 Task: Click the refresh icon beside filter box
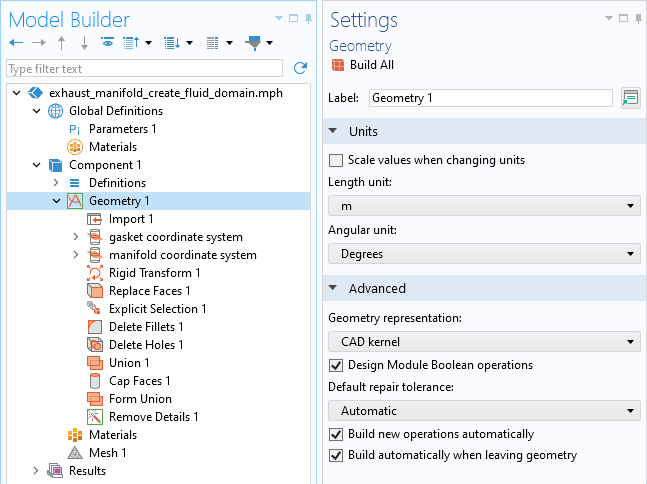click(x=300, y=68)
